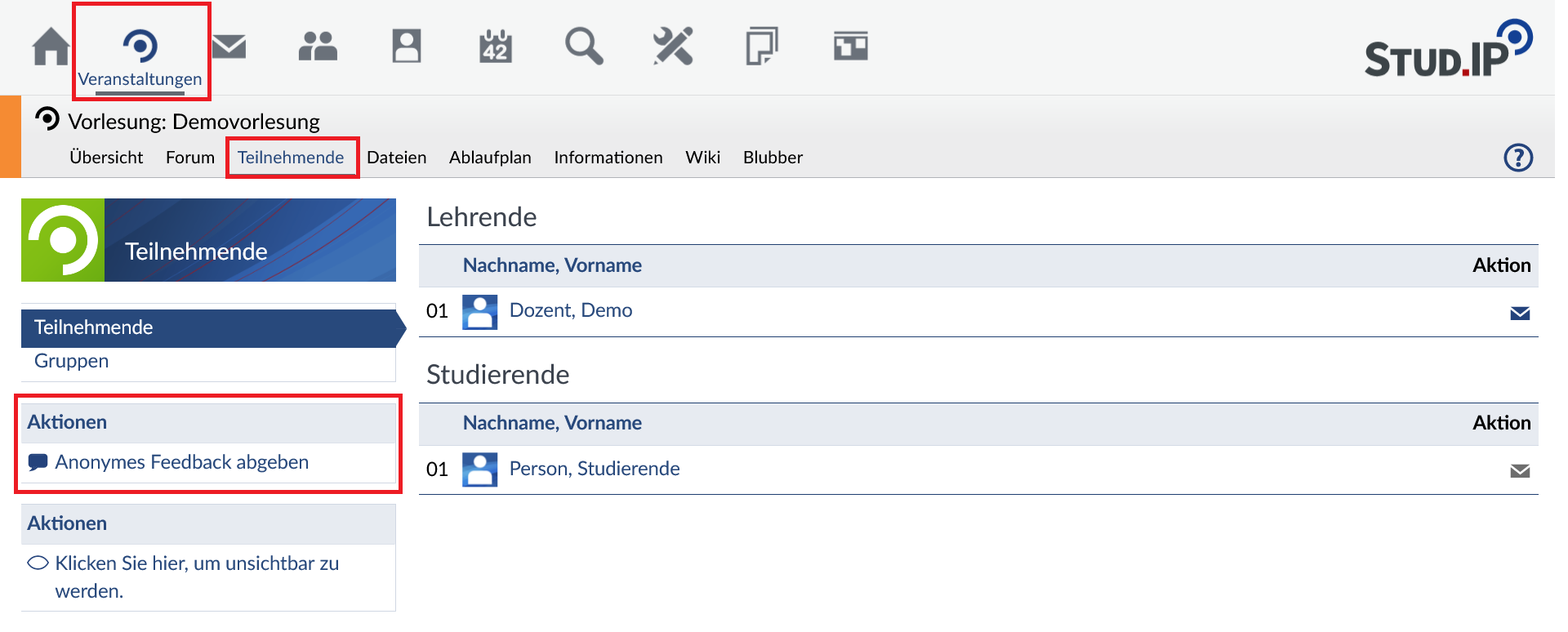Go to the Start page home icon
This screenshot has height=632, width=1568.
[51, 47]
